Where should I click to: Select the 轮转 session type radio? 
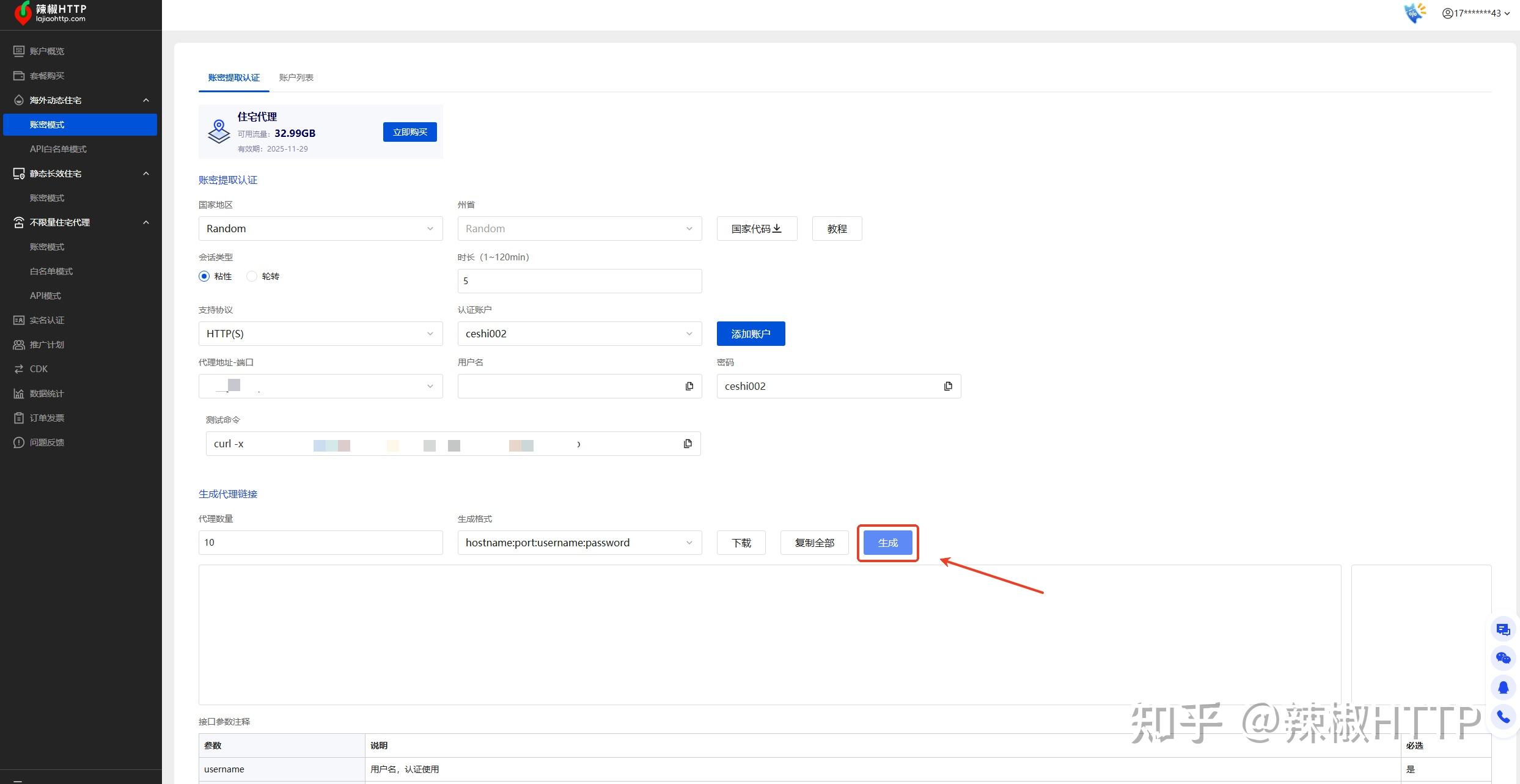(252, 276)
